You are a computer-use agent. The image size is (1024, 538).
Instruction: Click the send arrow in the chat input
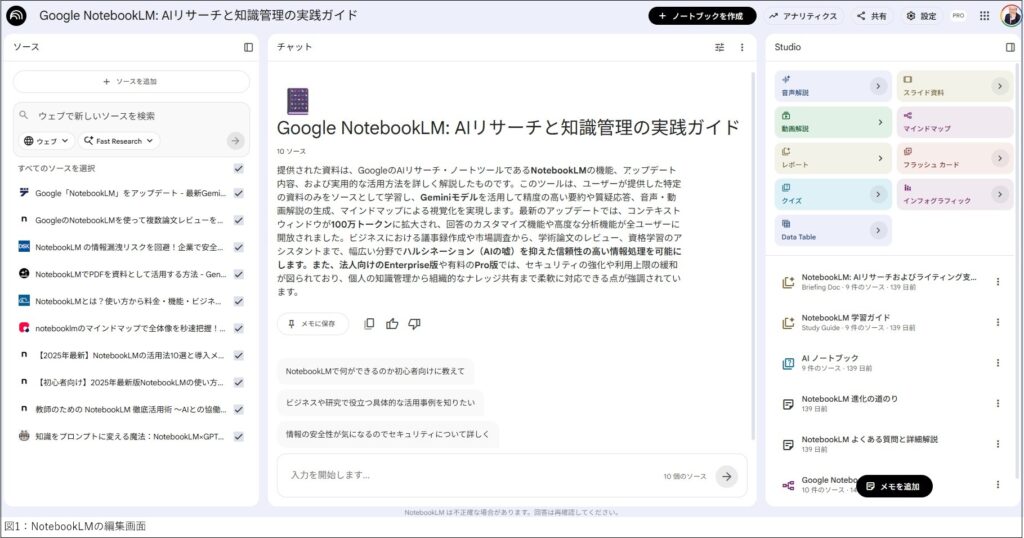pos(726,477)
